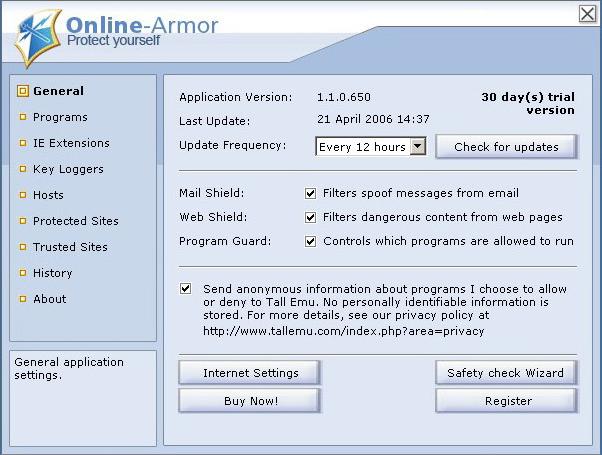Toggle the Web Shield checkbox
Screen dimensions: 602x455
click(x=310, y=217)
